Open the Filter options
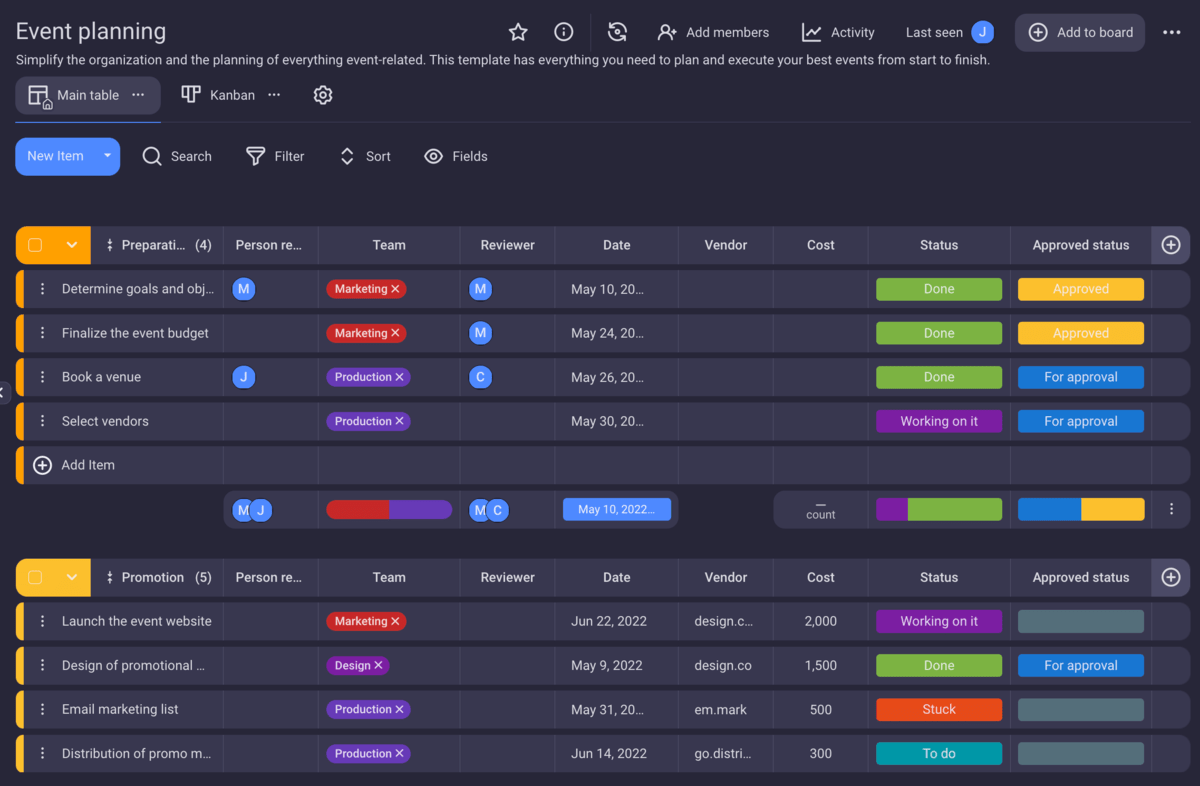The width and height of the screenshot is (1200, 786). (275, 156)
